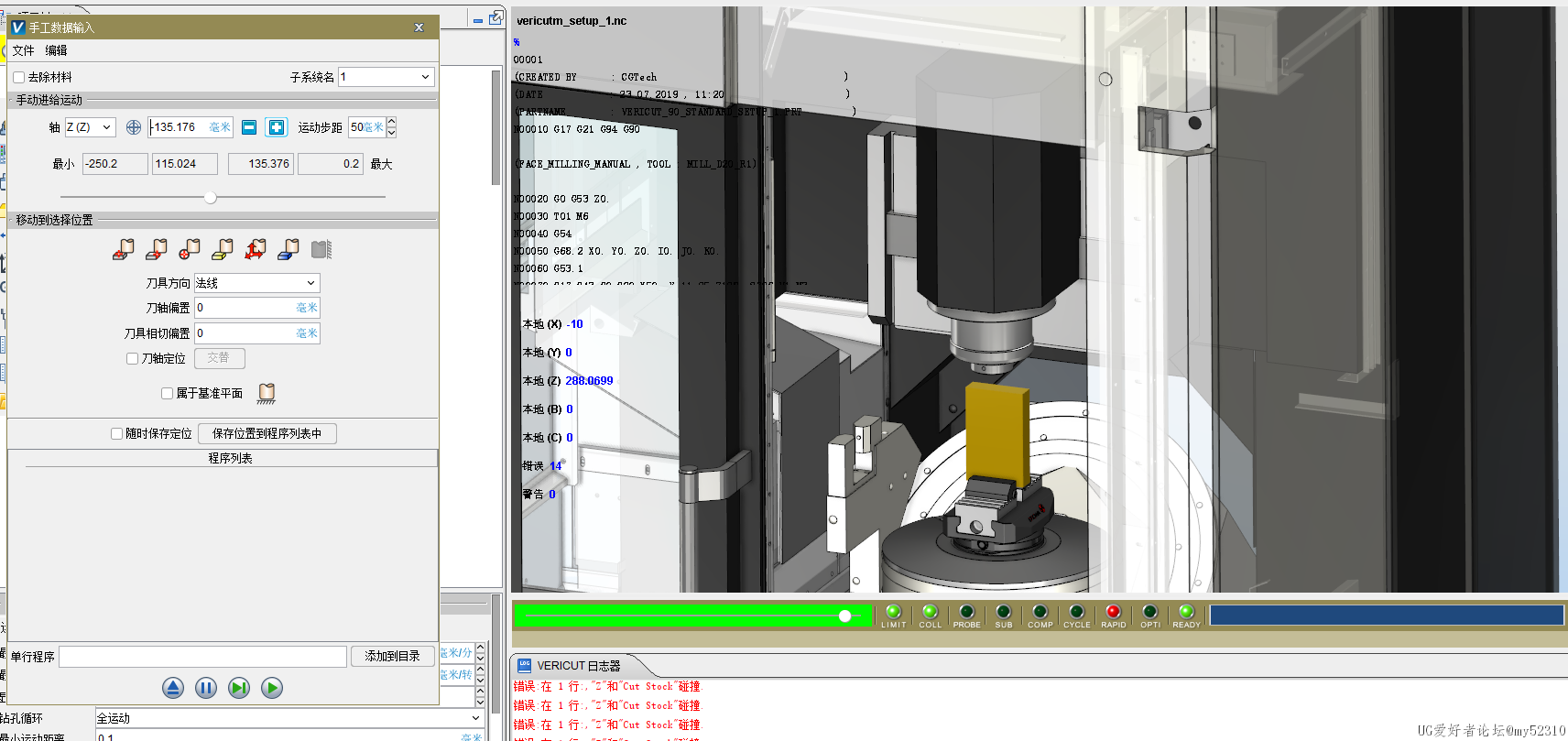Click the 错误 count 14
Viewport: 1568px width, 741px height.
[x=555, y=466]
